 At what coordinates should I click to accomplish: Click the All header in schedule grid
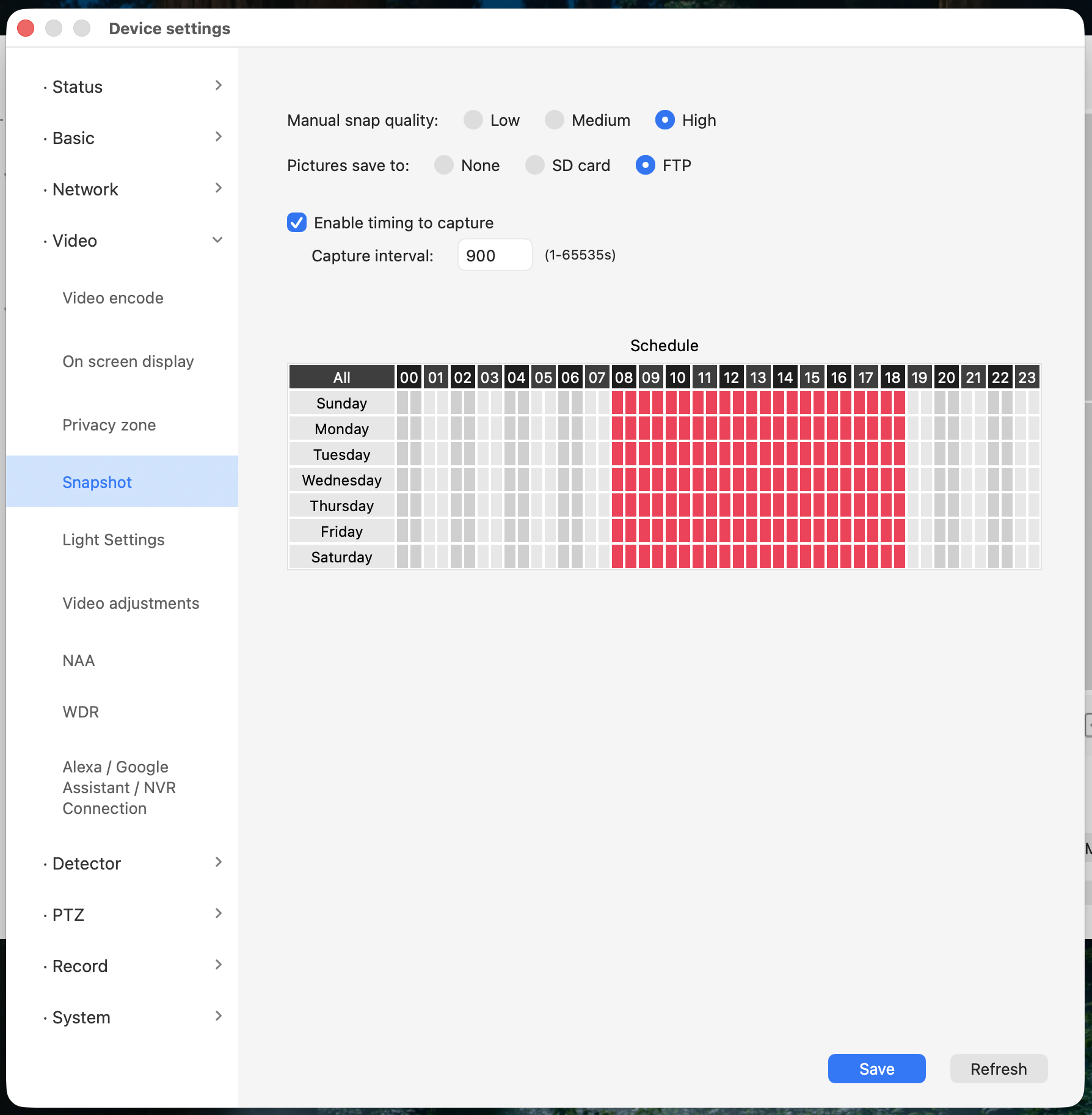click(x=341, y=377)
